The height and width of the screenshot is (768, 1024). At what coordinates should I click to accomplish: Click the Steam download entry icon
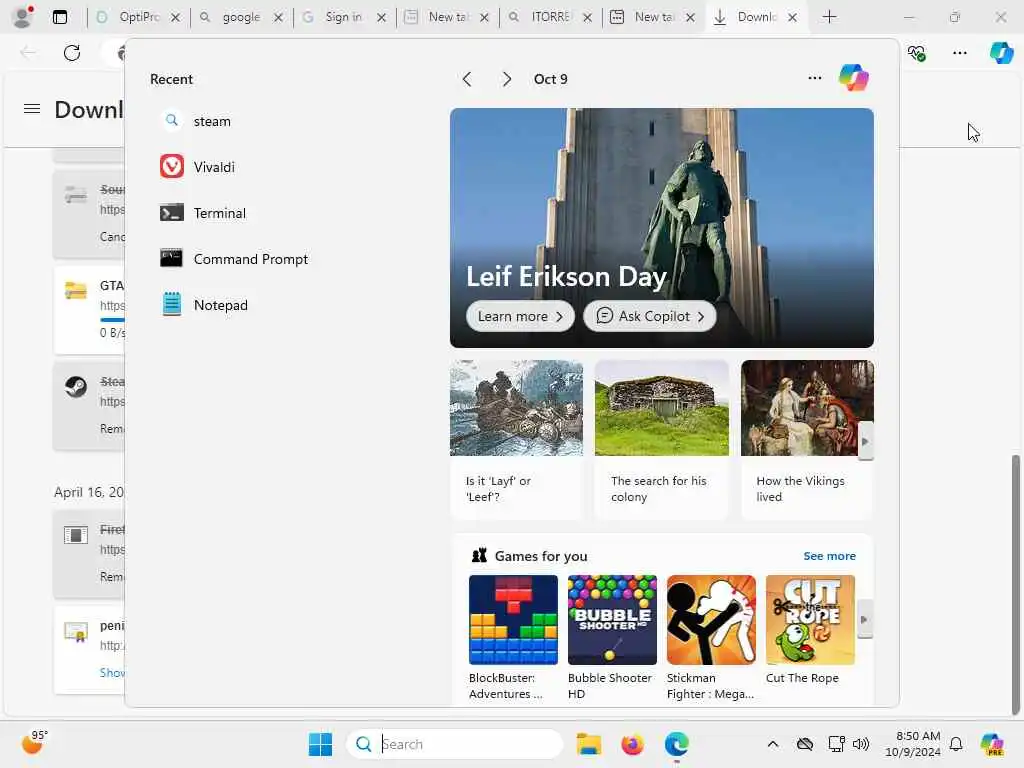point(76,387)
